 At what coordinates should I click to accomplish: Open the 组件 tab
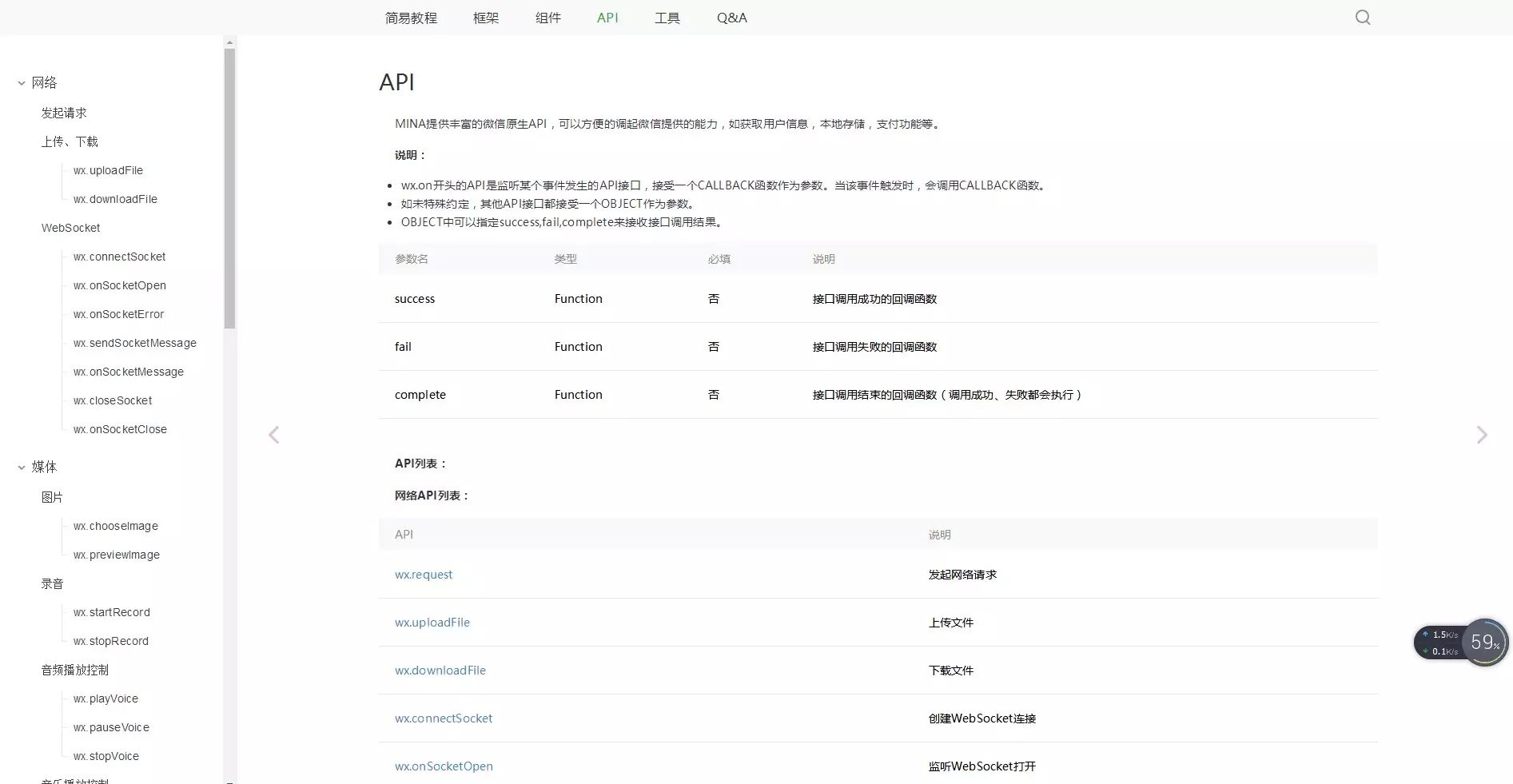click(x=548, y=18)
